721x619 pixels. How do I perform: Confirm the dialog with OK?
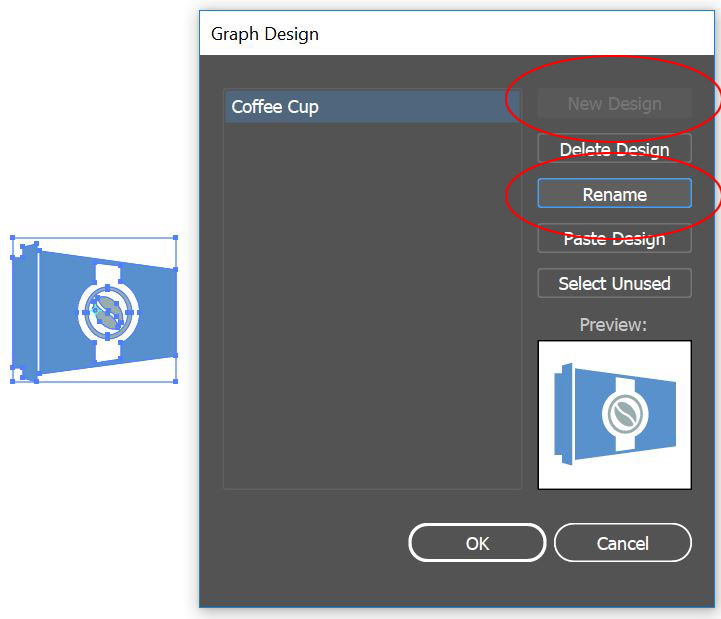click(x=477, y=543)
